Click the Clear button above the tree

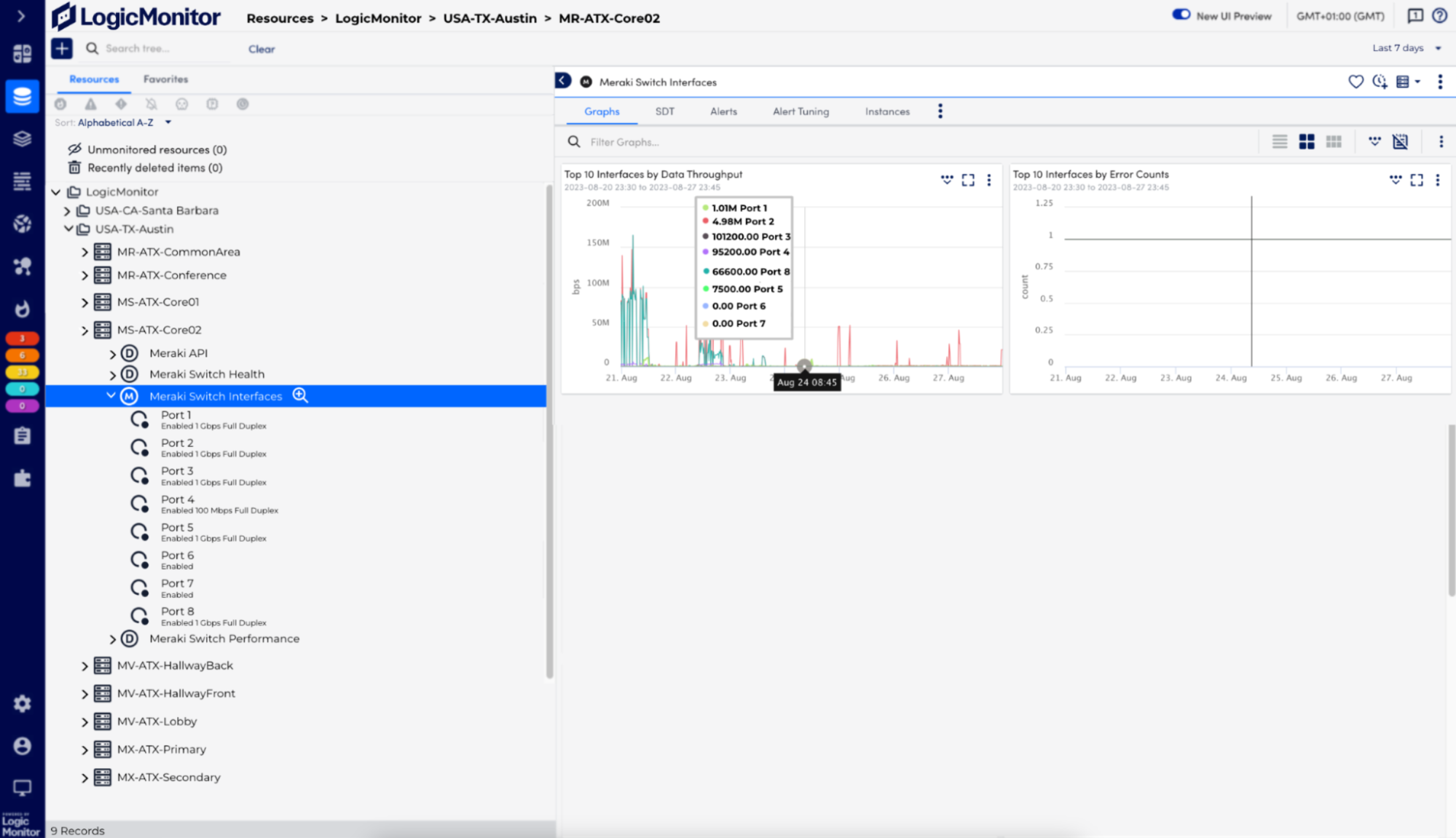tap(261, 49)
